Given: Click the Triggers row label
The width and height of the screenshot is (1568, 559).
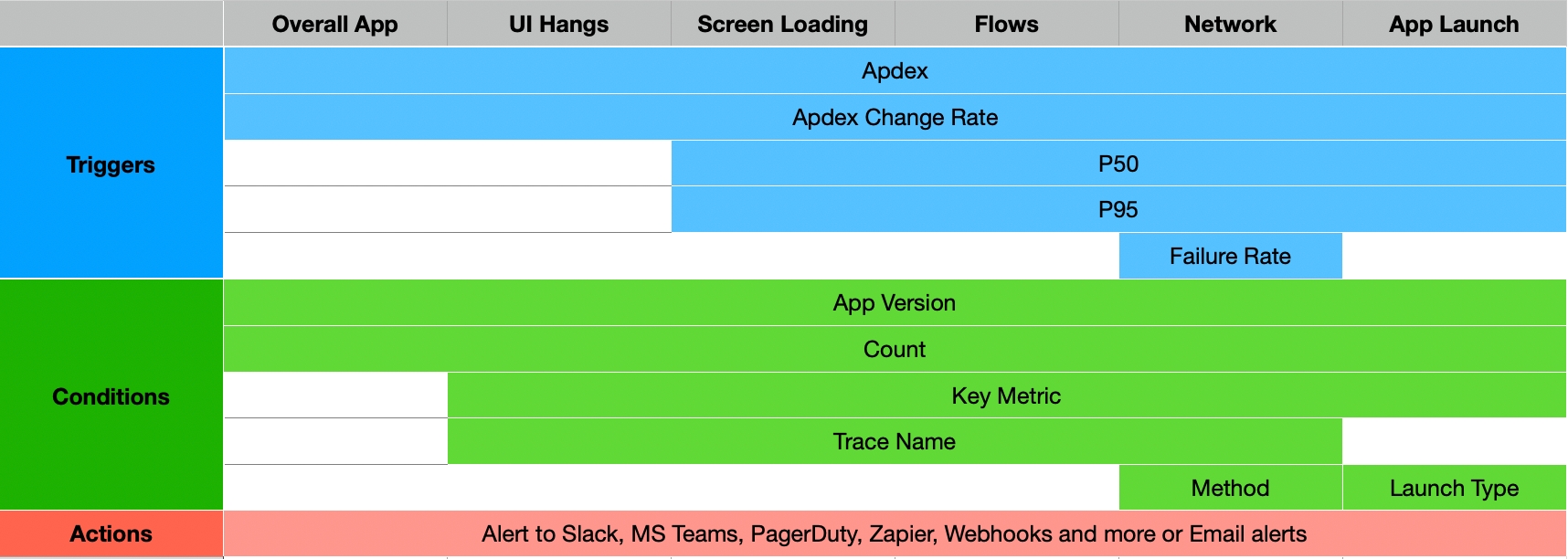Looking at the screenshot, I should pos(111,164).
